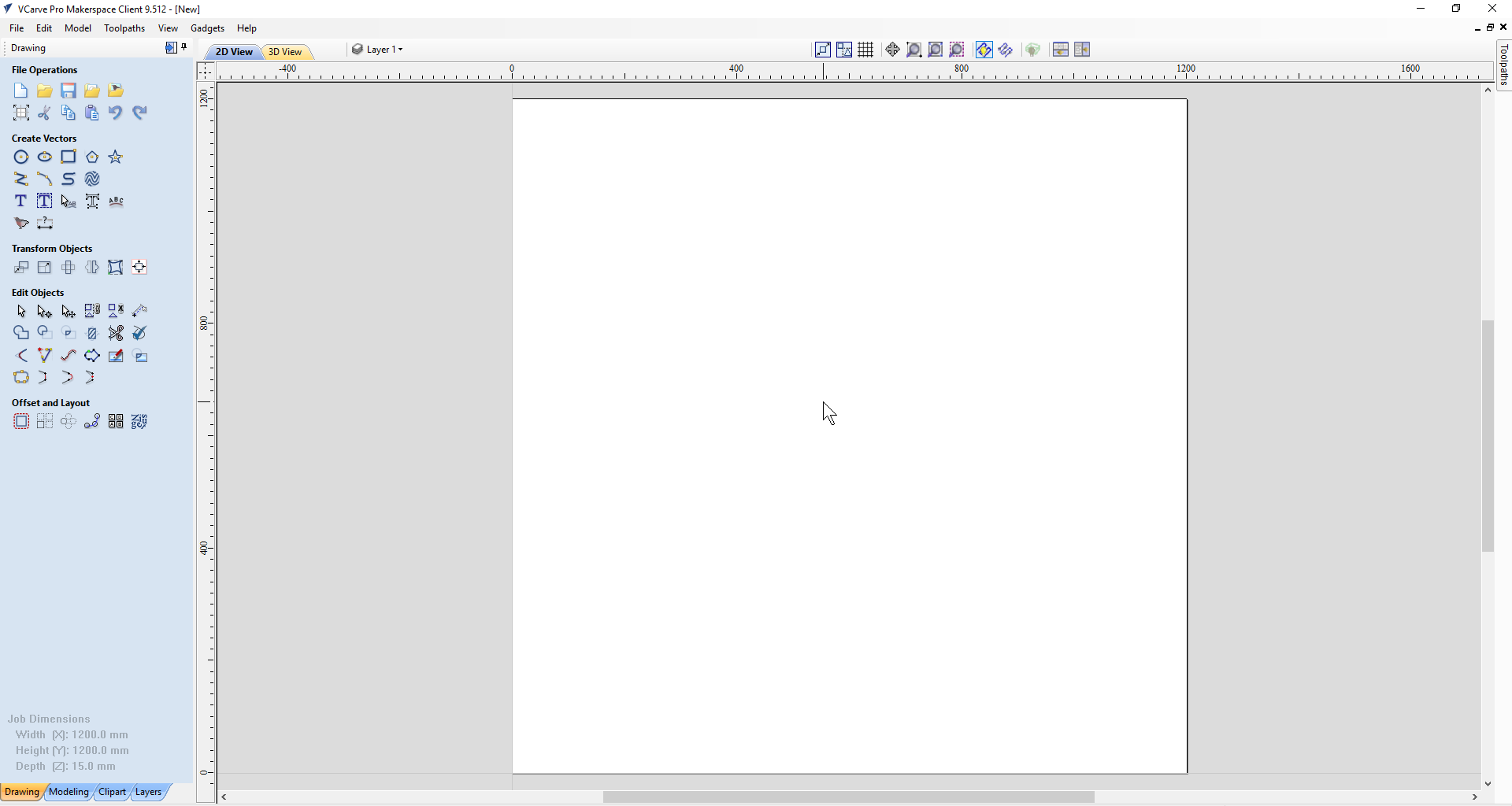
Task: Open the Toolpaths menu
Action: tap(124, 28)
